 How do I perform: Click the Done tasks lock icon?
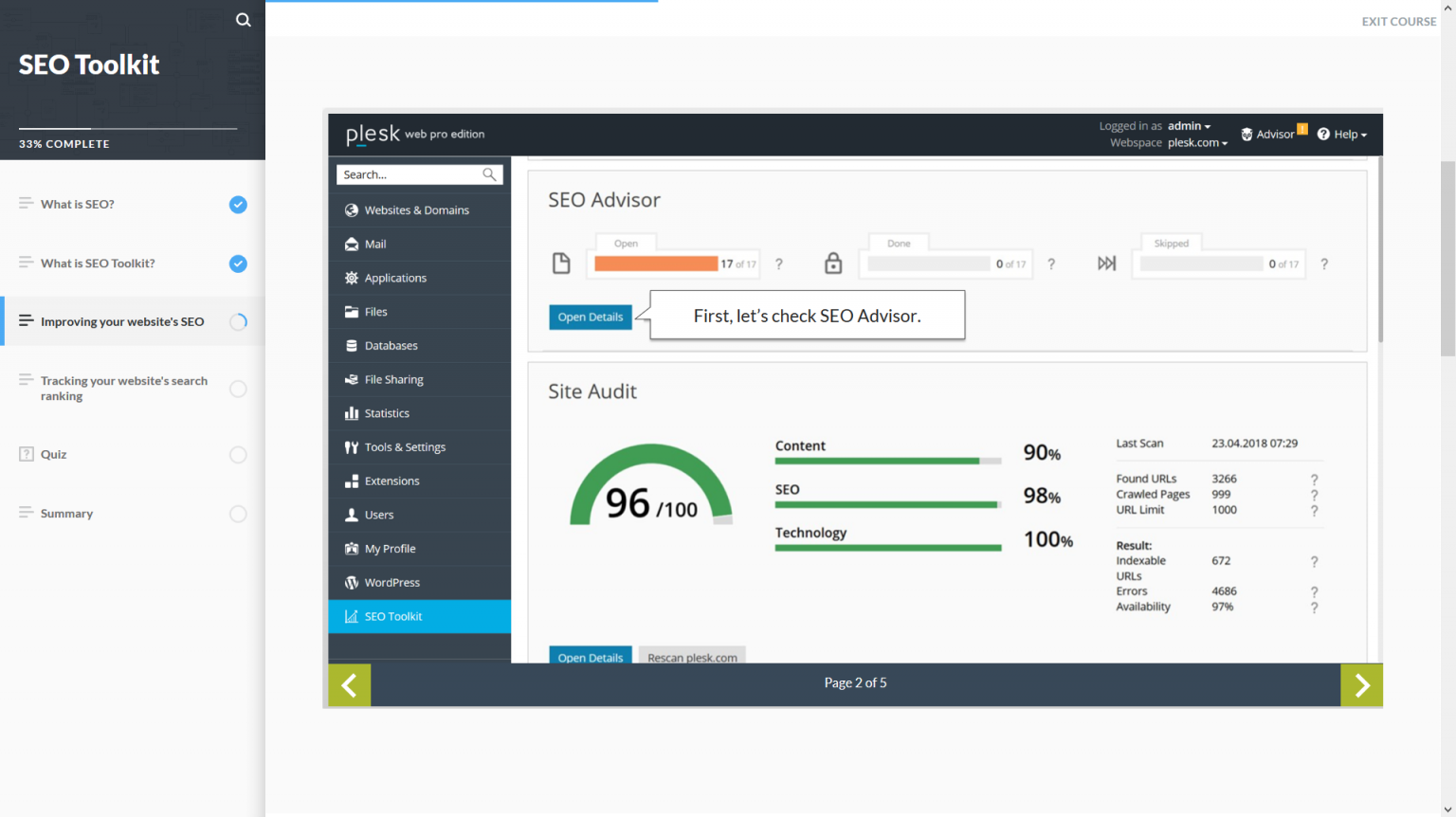833,263
